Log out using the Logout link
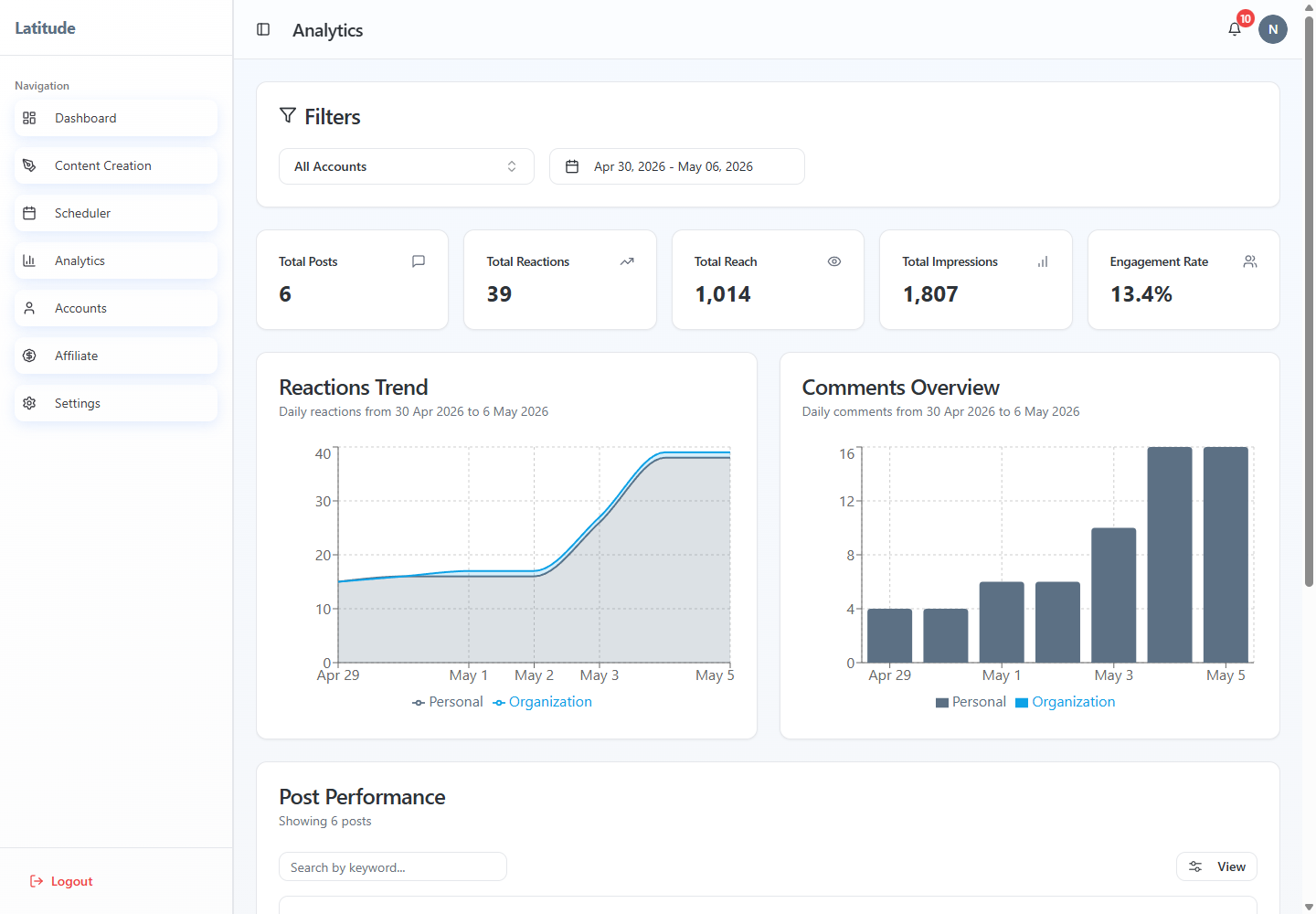 click(x=61, y=881)
